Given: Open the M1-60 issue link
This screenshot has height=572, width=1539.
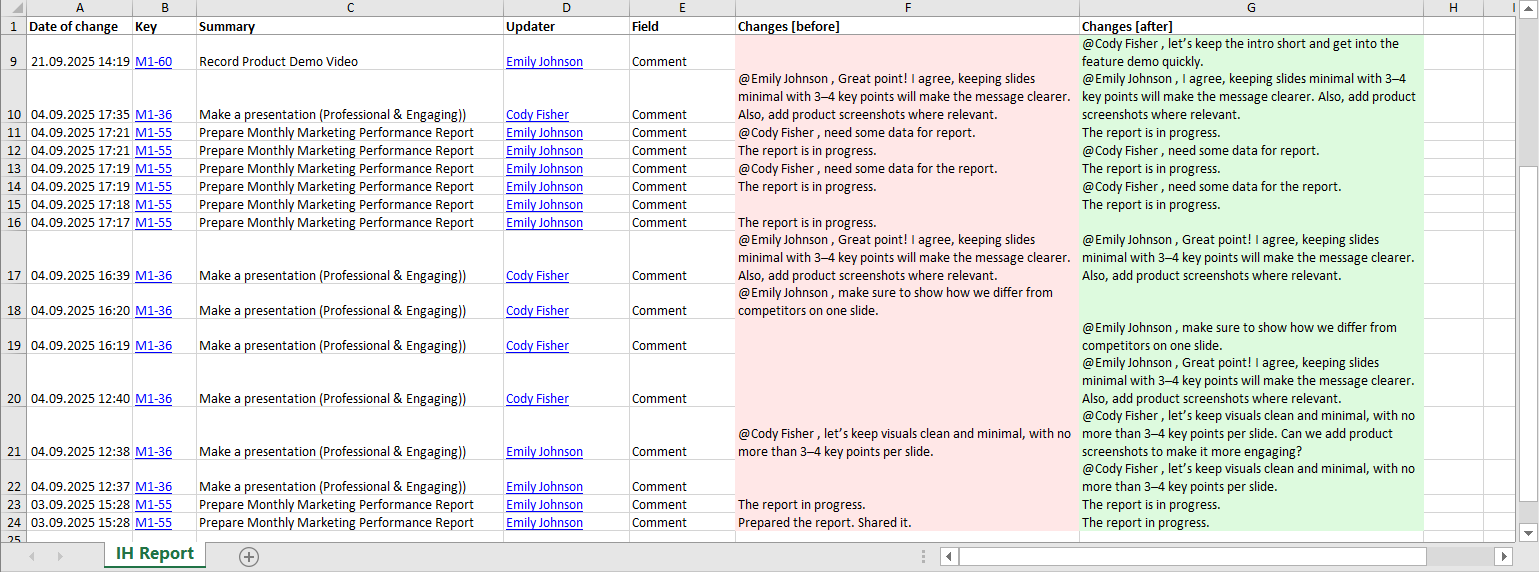Looking at the screenshot, I should click(x=153, y=62).
